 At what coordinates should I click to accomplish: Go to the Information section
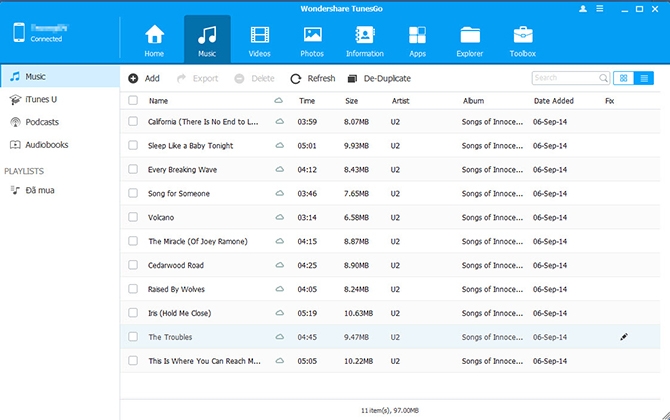pyautogui.click(x=364, y=41)
